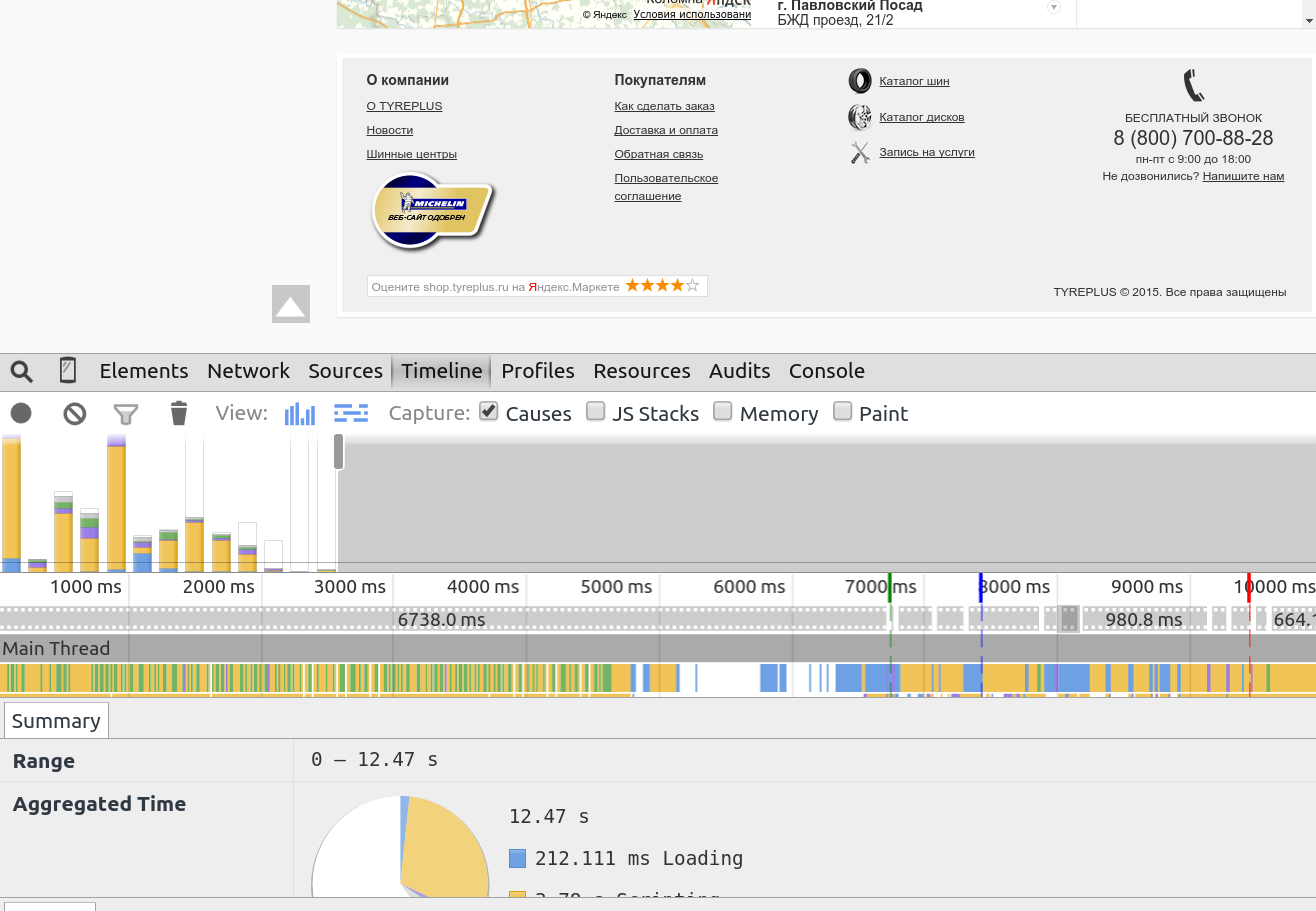Click the wrench tools icon for services

tap(860, 153)
